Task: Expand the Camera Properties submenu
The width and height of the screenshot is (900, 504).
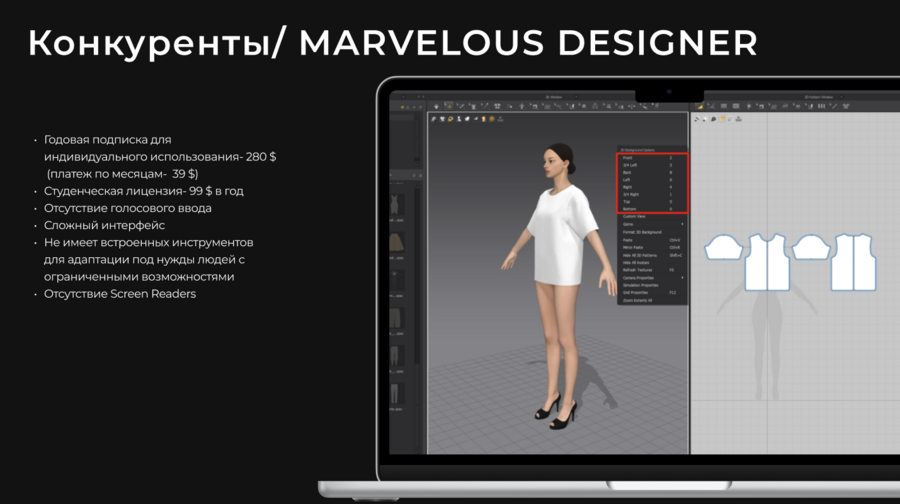Action: 652,277
